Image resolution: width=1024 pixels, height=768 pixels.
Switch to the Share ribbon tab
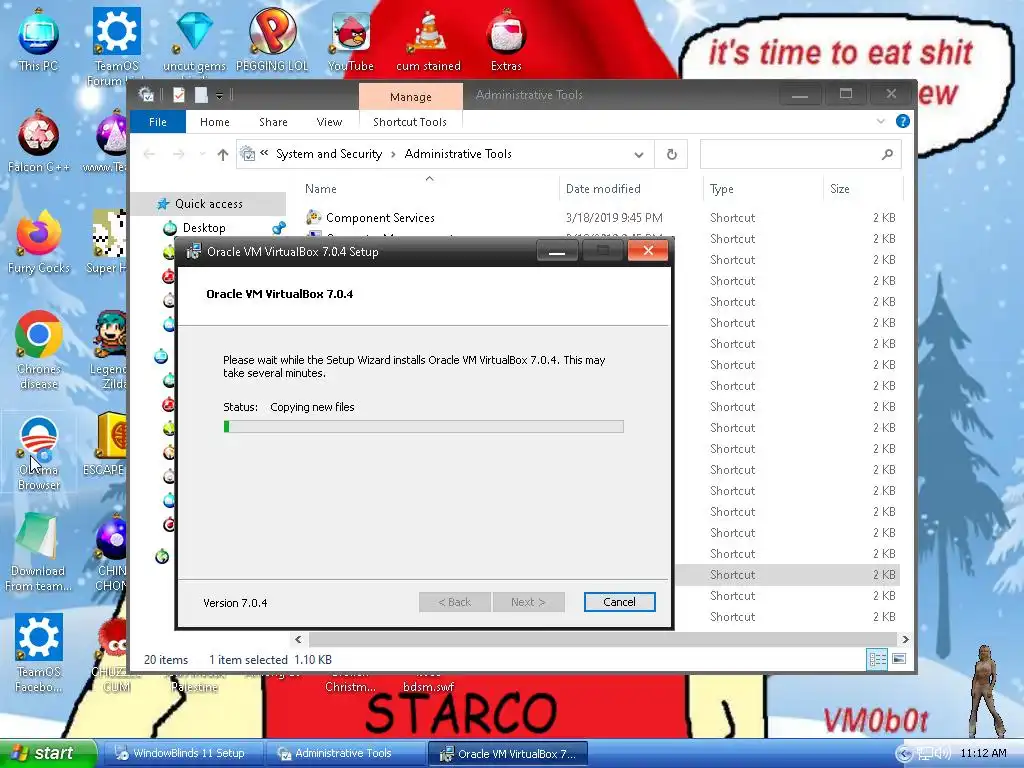click(x=273, y=121)
